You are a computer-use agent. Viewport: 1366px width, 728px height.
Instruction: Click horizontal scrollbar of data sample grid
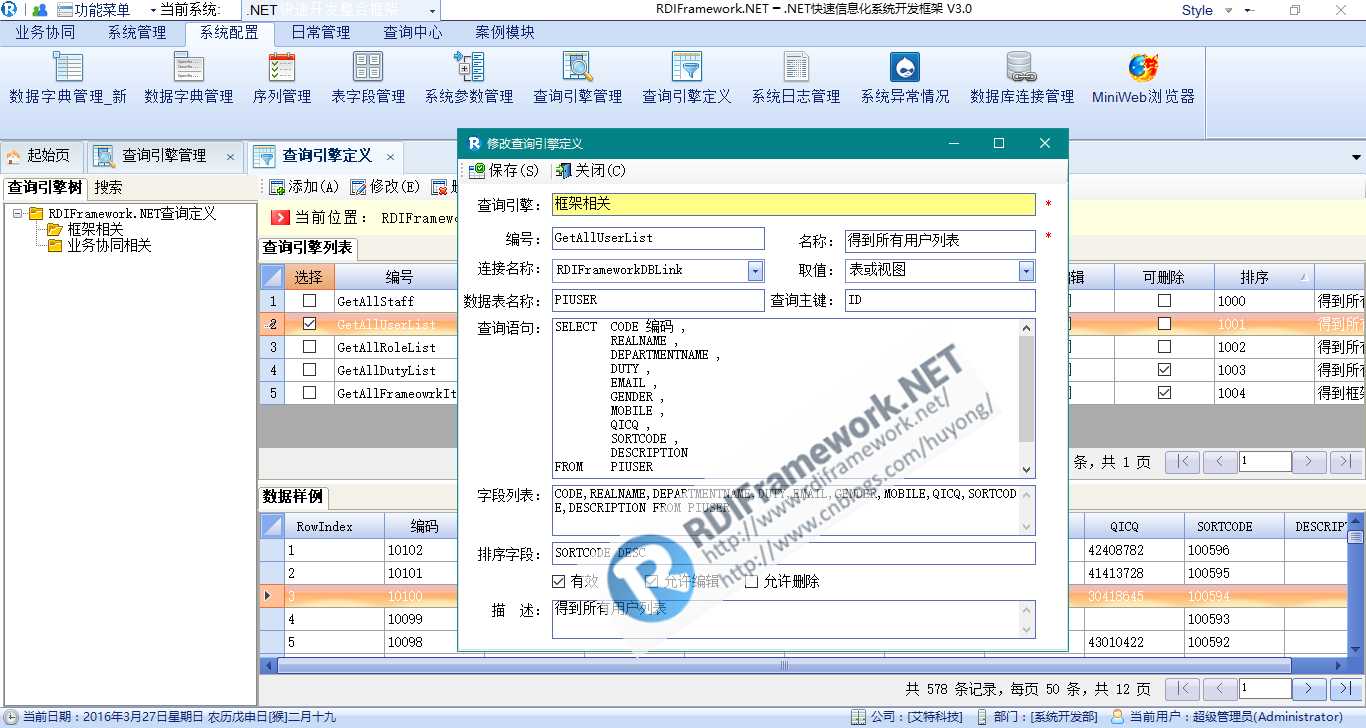[784, 665]
